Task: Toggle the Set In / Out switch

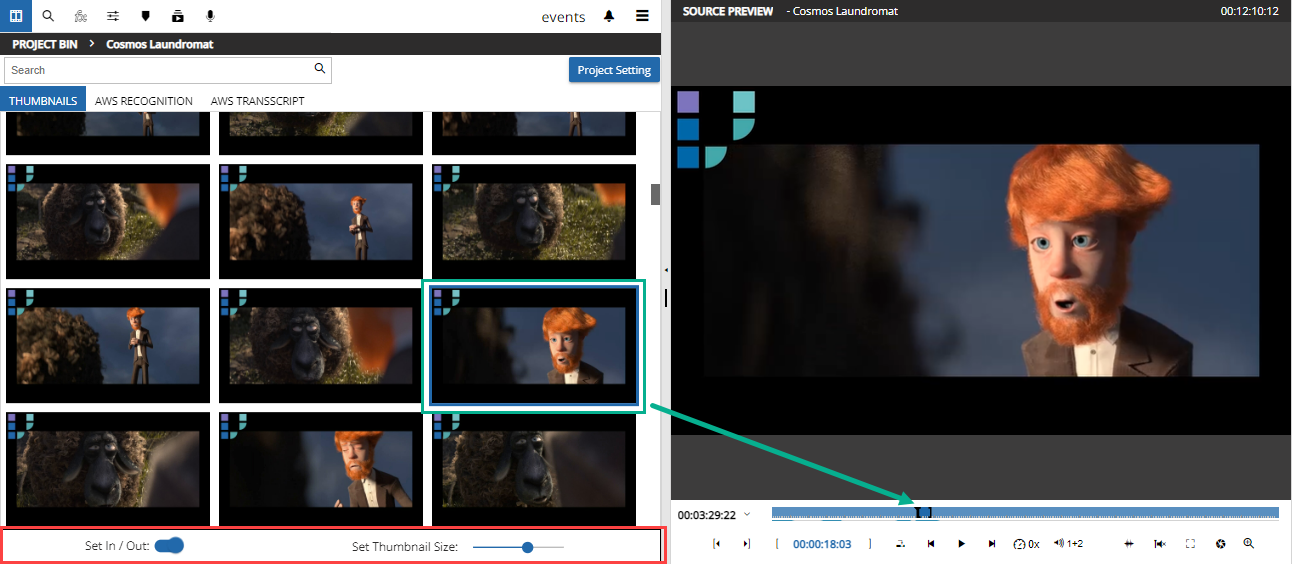Action: 169,546
